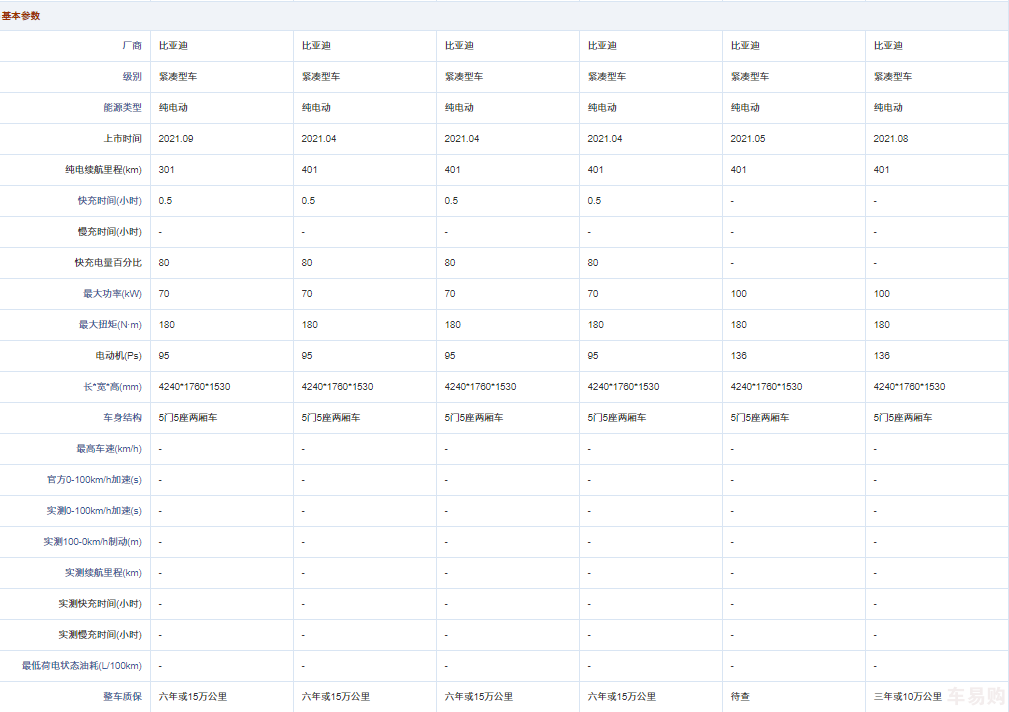This screenshot has width=1009, height=712.
Task: Select the 电动机(Ps) row label
Action: click(118, 355)
